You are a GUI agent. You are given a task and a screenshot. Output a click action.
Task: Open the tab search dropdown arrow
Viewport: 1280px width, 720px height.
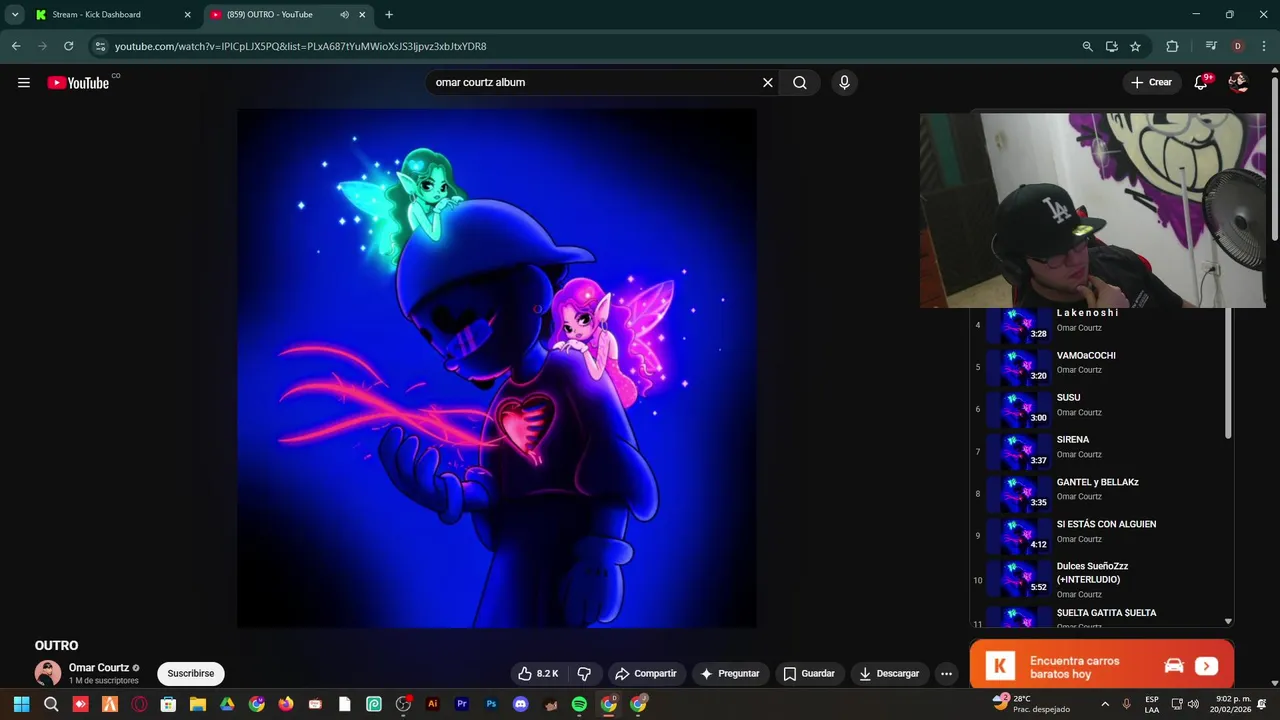pyautogui.click(x=15, y=15)
